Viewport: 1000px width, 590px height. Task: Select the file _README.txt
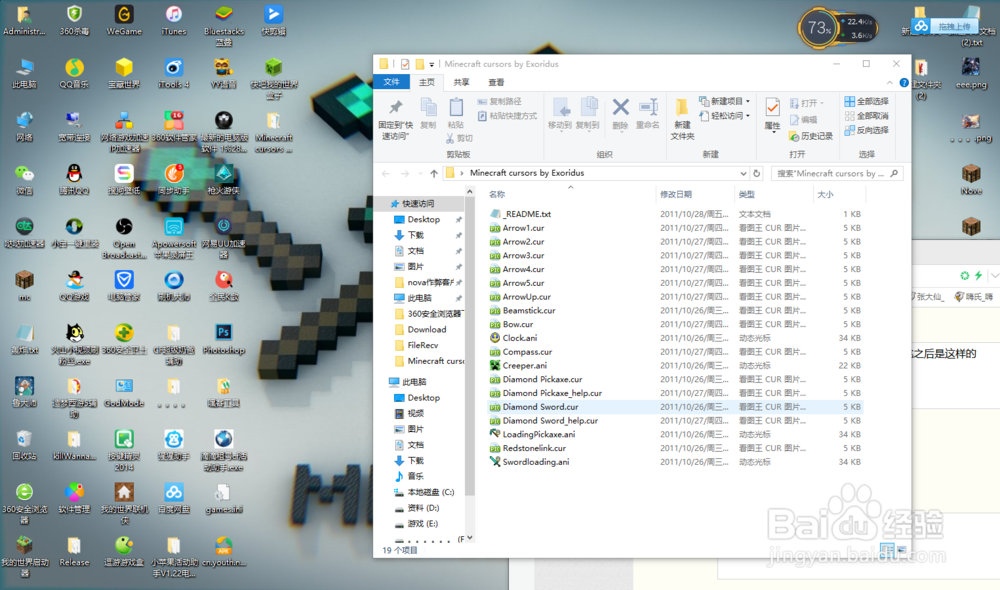520,214
